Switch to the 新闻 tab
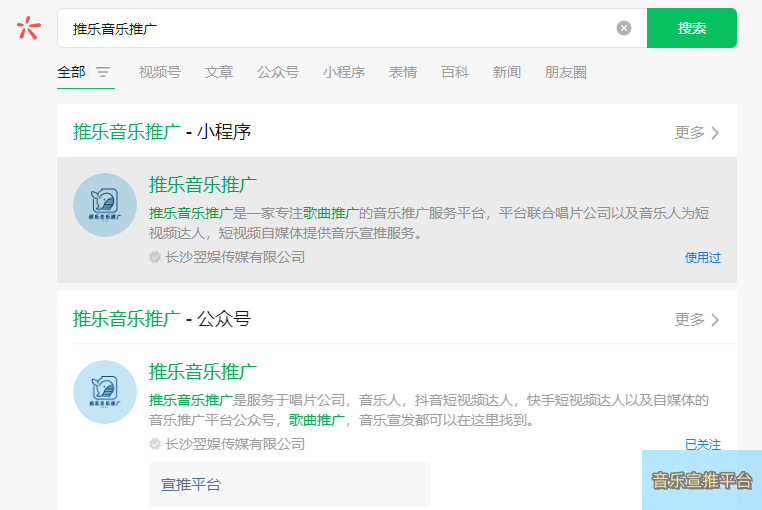Image resolution: width=762 pixels, height=510 pixels. coord(507,72)
